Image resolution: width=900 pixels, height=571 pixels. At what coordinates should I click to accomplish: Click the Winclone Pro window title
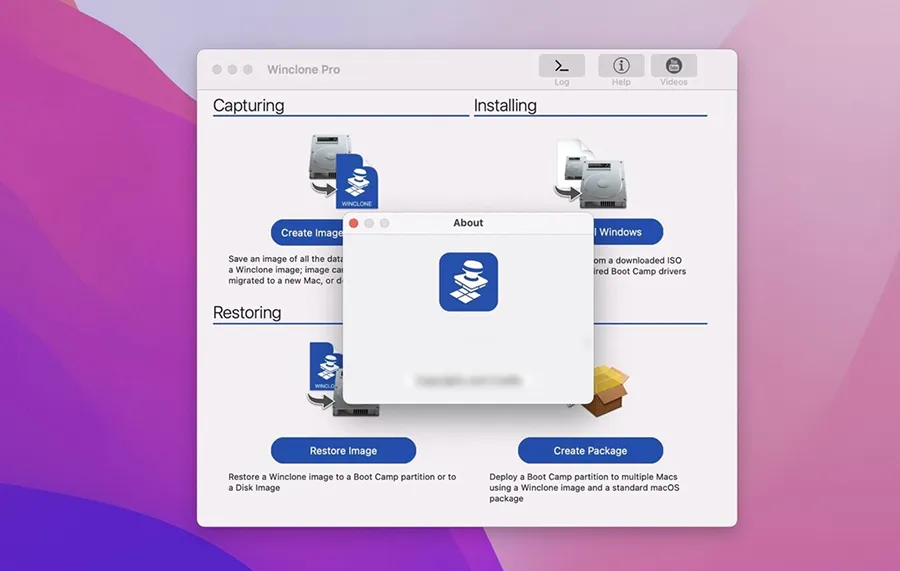303,70
